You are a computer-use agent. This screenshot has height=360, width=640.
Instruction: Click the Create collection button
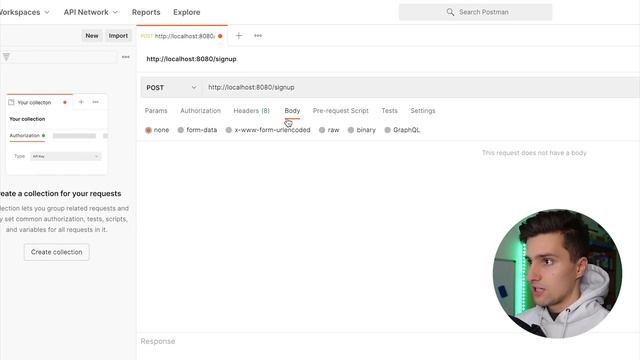point(56,252)
